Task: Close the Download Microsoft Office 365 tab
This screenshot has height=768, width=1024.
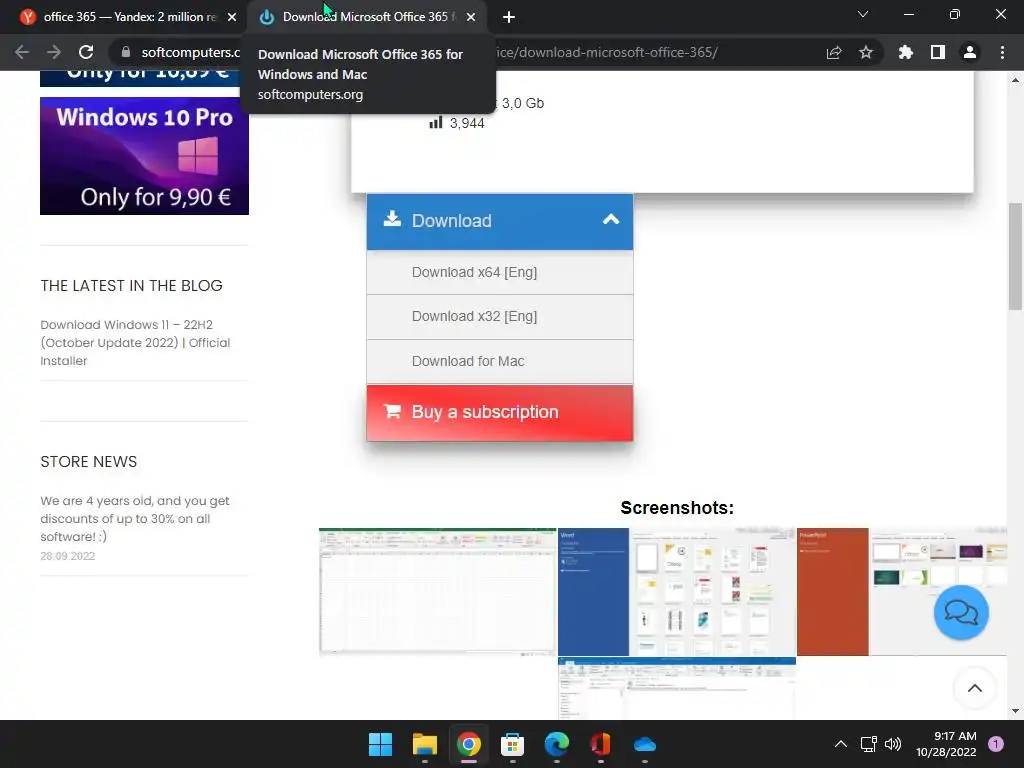Action: click(471, 17)
